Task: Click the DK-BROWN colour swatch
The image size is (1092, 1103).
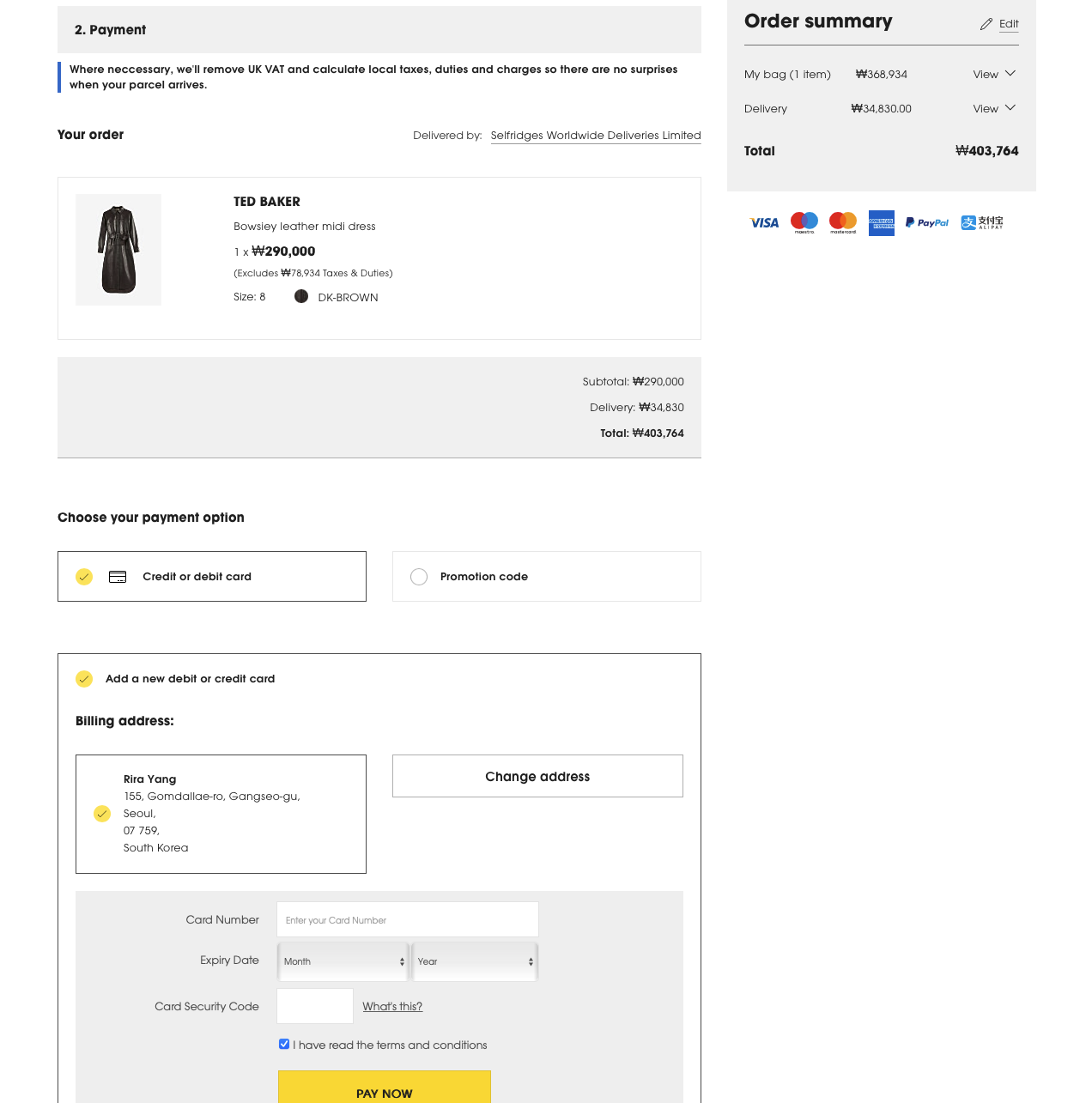Action: click(x=301, y=296)
